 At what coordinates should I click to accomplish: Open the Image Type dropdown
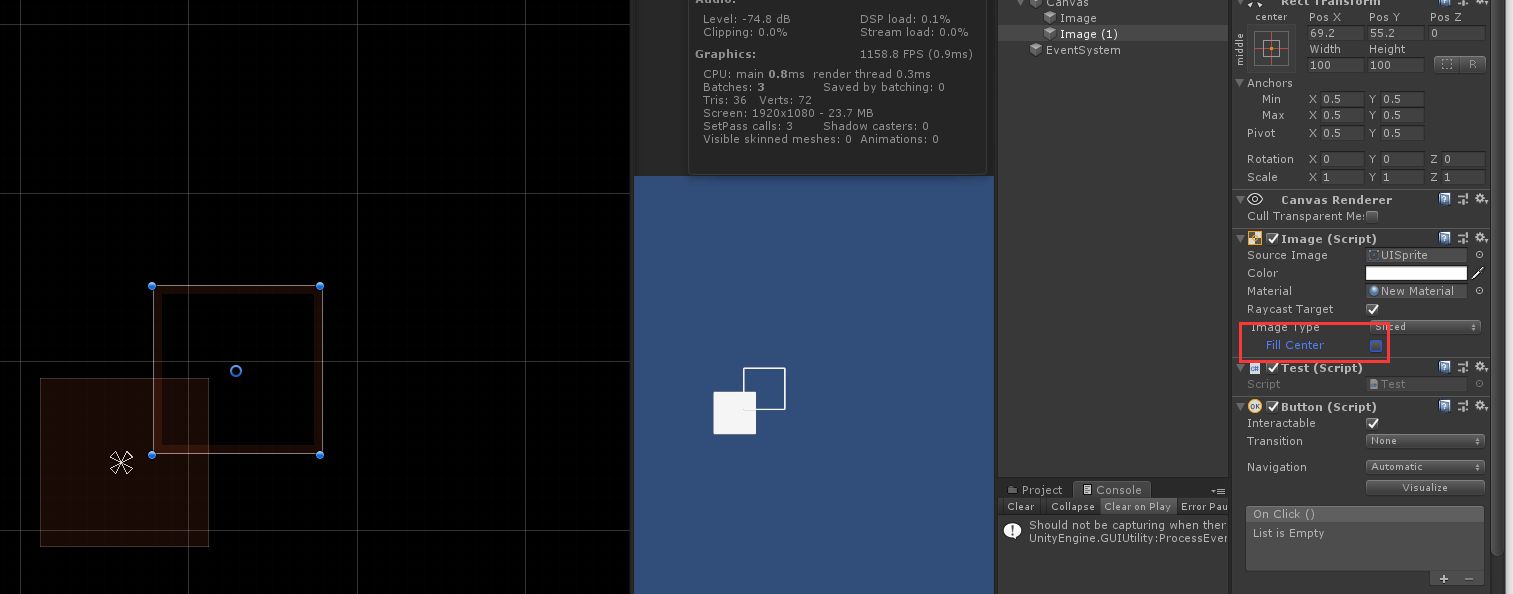[x=1426, y=327]
